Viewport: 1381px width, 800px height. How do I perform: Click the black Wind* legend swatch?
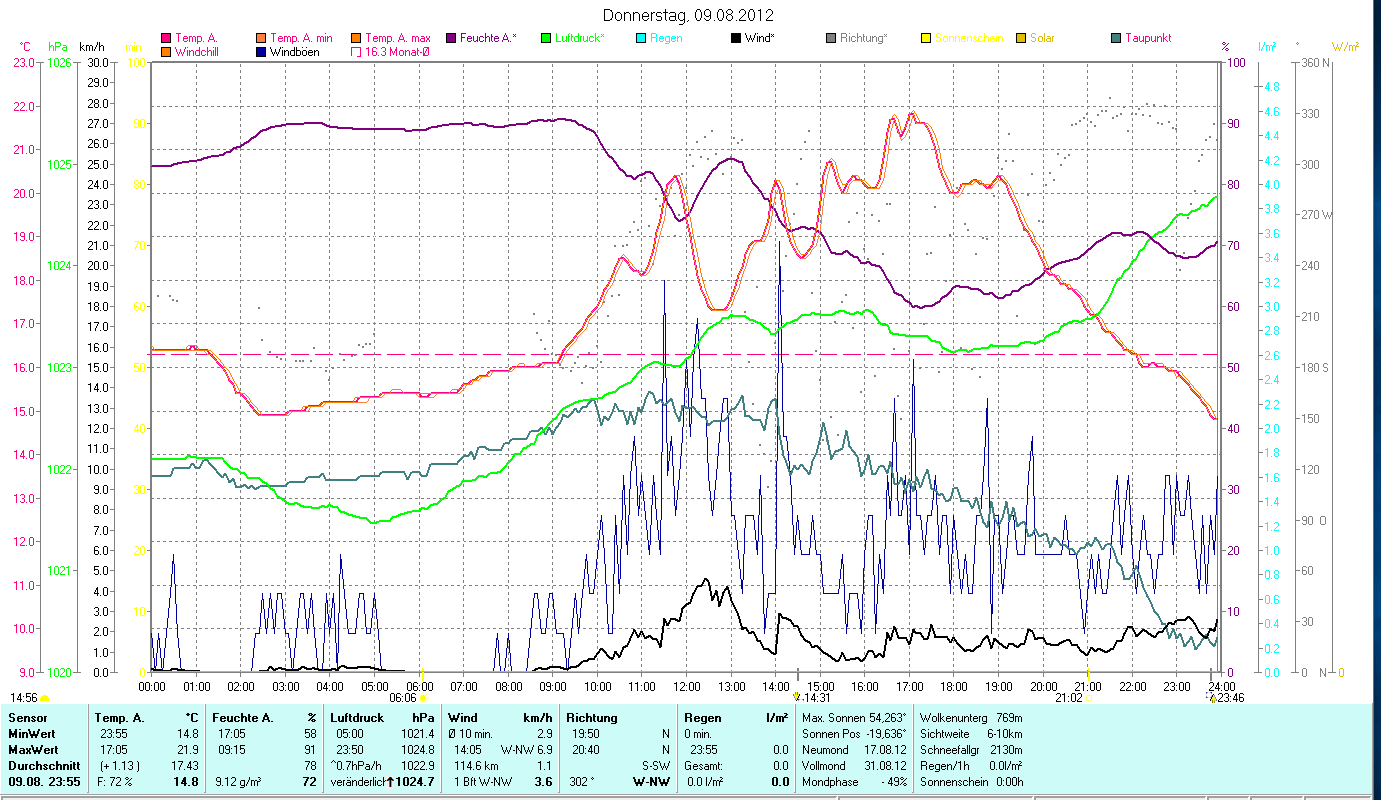pyautogui.click(x=735, y=38)
